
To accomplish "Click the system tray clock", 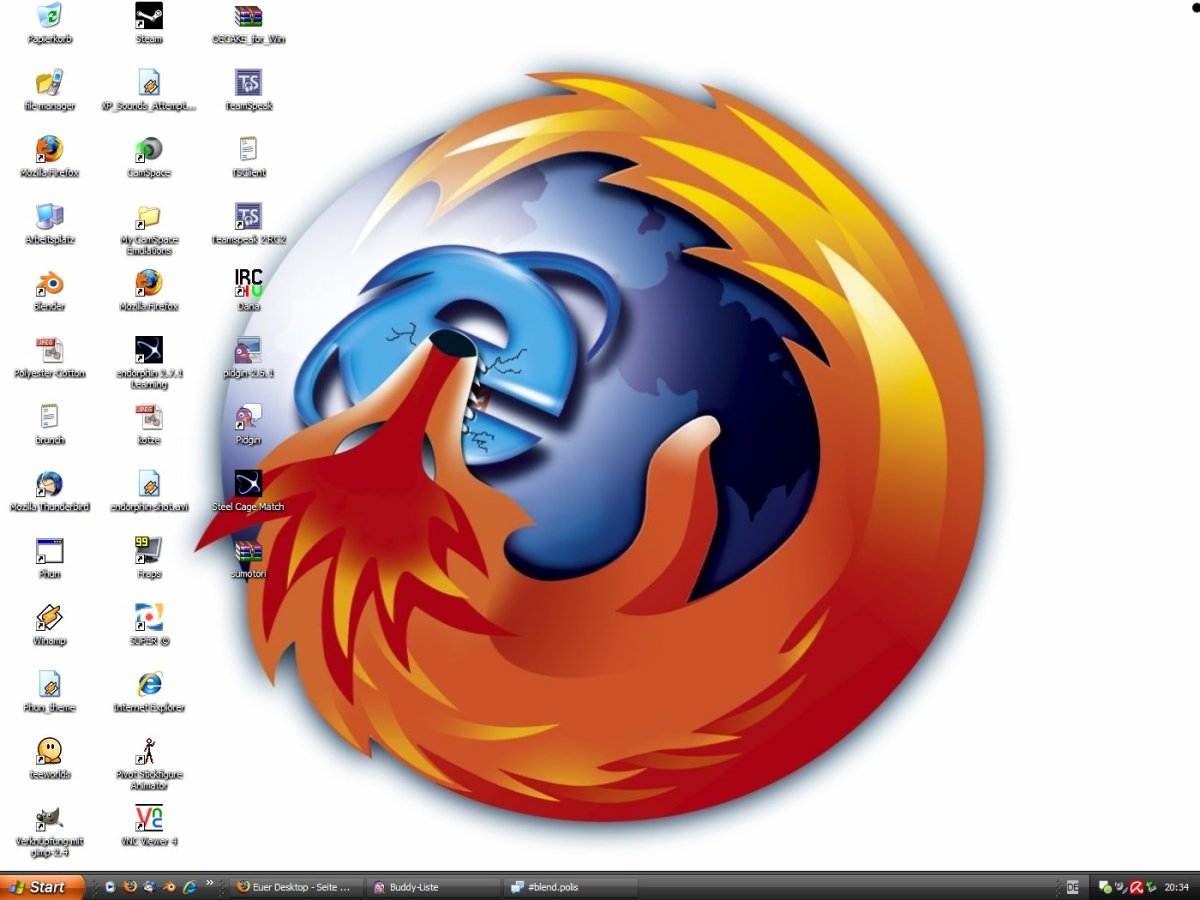I will click(1176, 887).
